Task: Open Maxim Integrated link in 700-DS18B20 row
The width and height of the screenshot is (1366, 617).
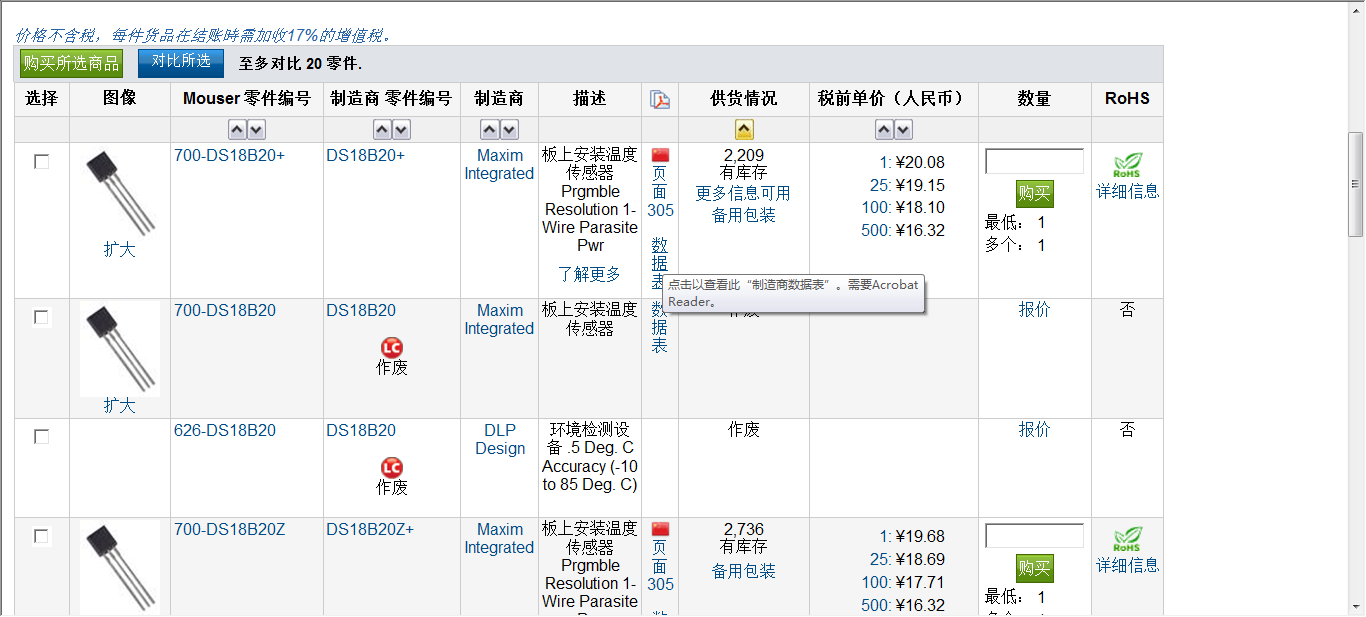Action: (499, 319)
